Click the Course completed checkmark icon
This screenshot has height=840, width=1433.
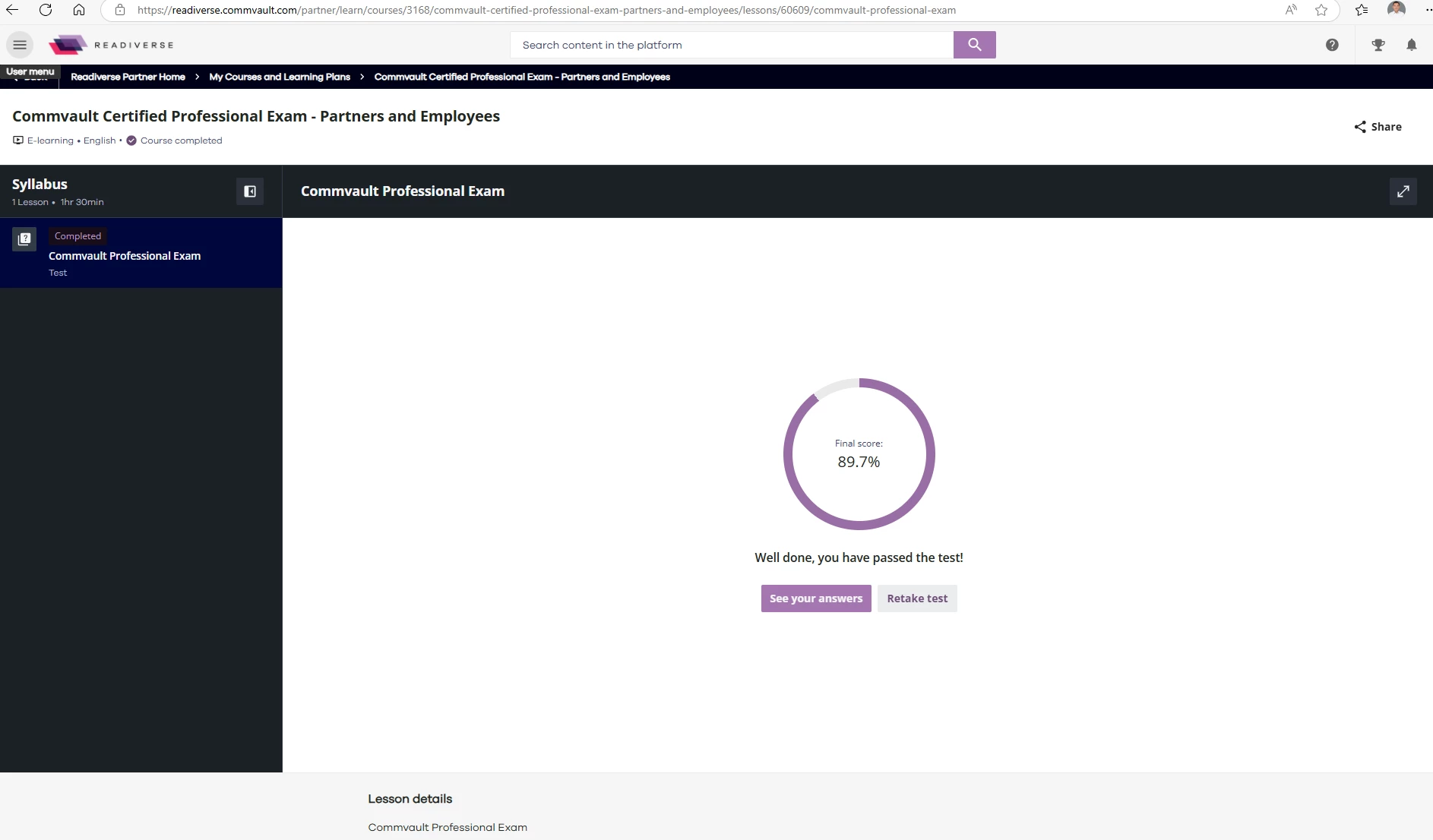131,141
